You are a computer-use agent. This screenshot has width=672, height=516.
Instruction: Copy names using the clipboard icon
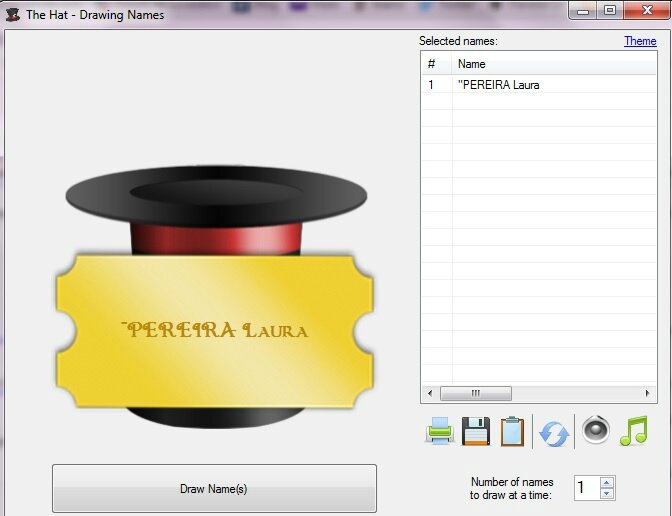(512, 431)
